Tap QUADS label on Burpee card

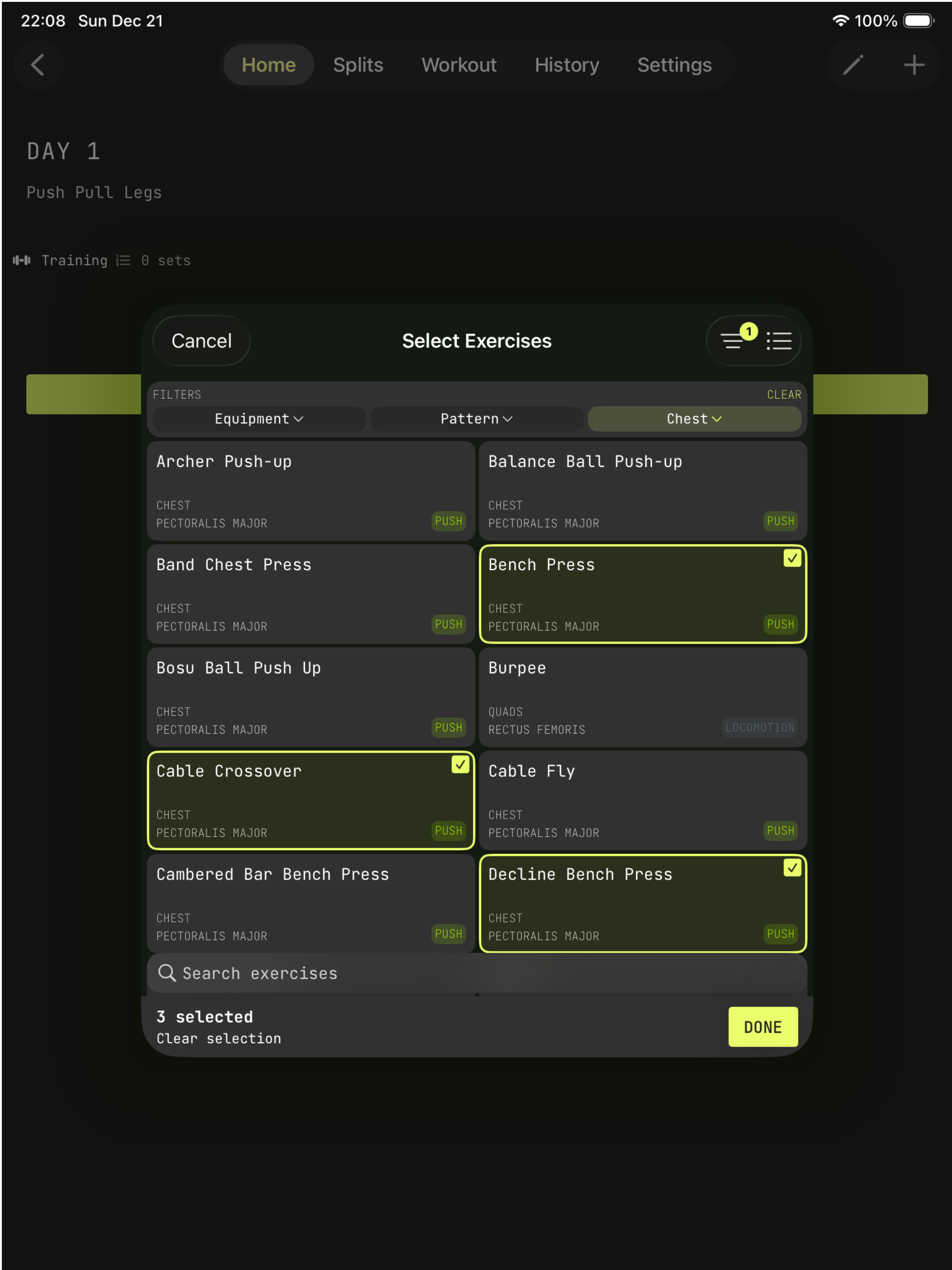[x=506, y=712]
